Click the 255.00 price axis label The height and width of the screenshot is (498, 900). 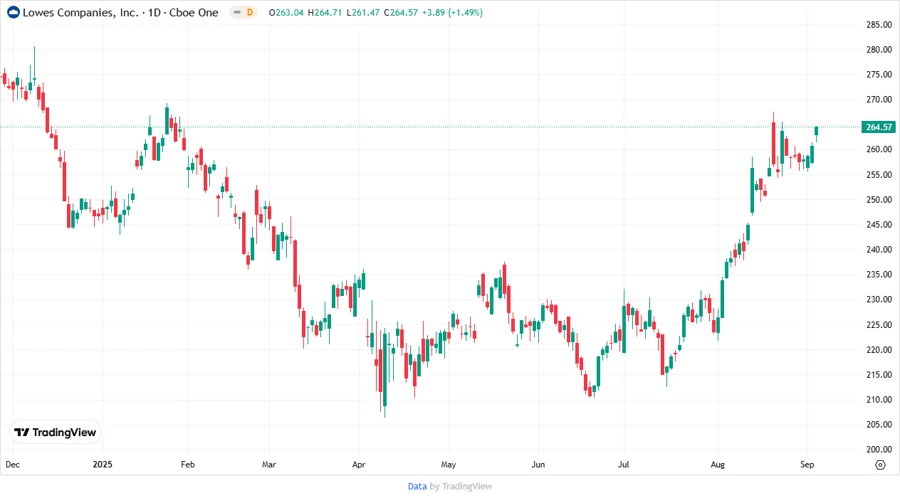click(x=879, y=174)
